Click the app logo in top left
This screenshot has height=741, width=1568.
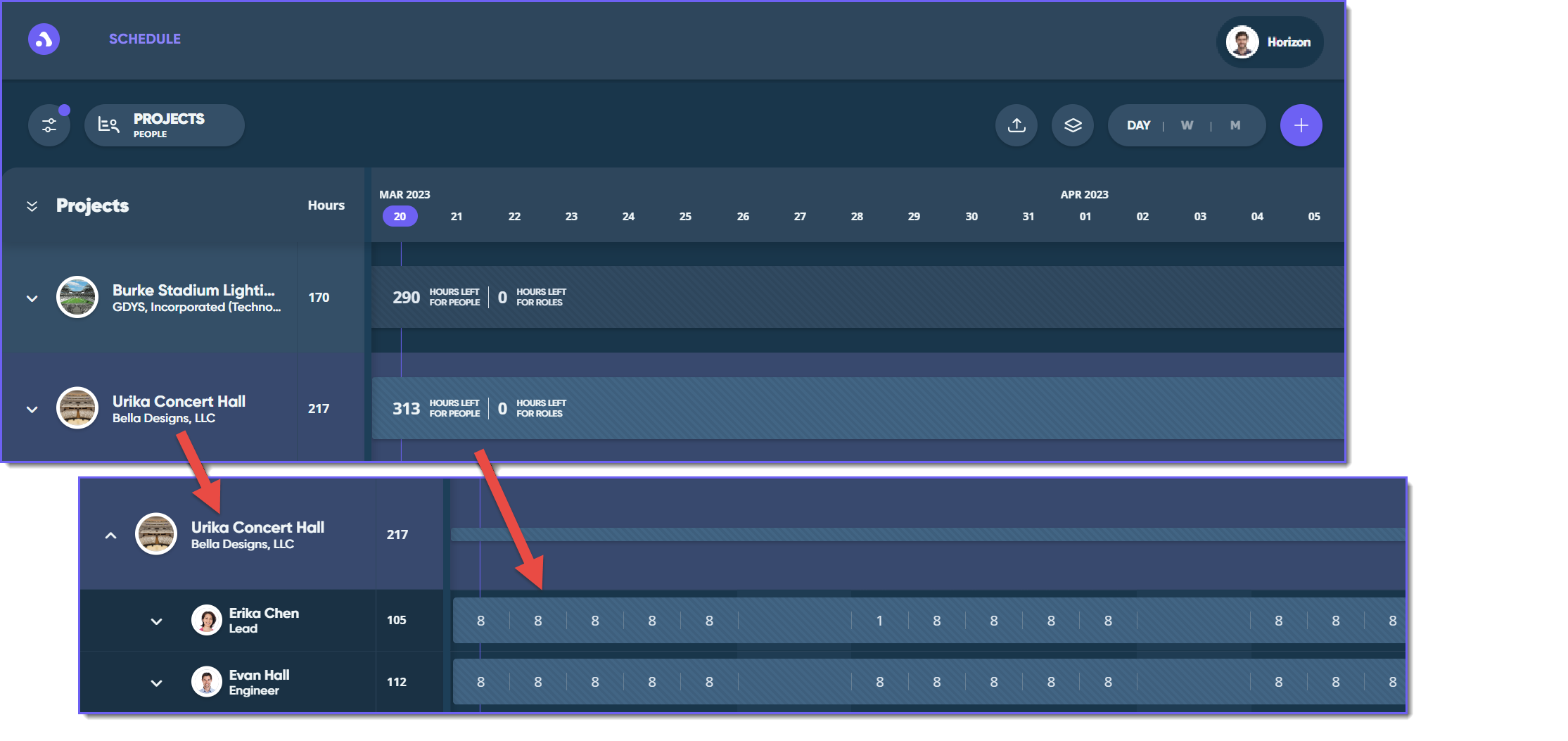click(44, 39)
